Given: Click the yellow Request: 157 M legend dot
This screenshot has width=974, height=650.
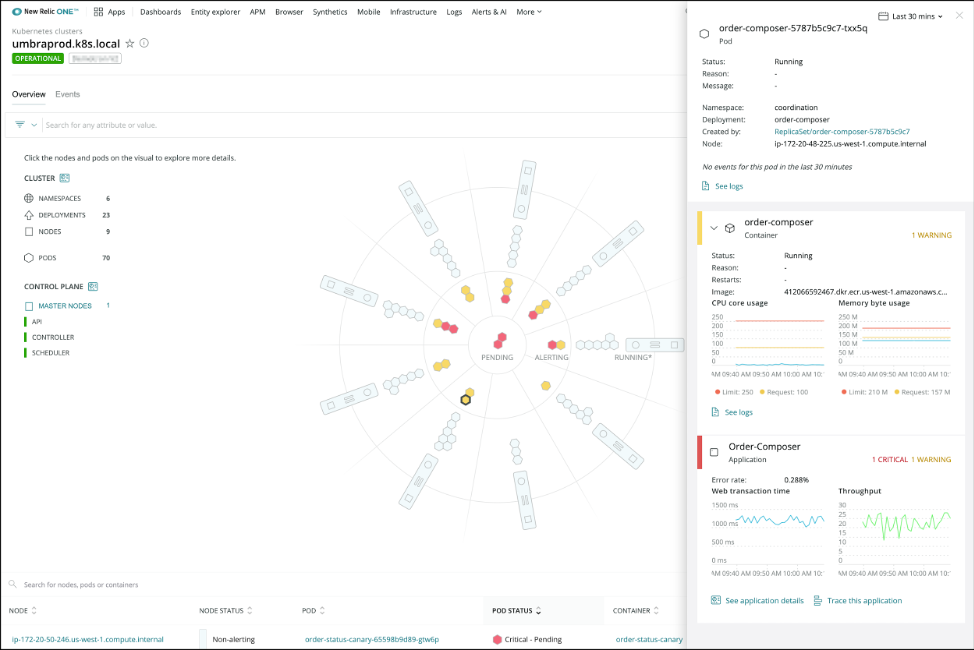Looking at the screenshot, I should (897, 392).
